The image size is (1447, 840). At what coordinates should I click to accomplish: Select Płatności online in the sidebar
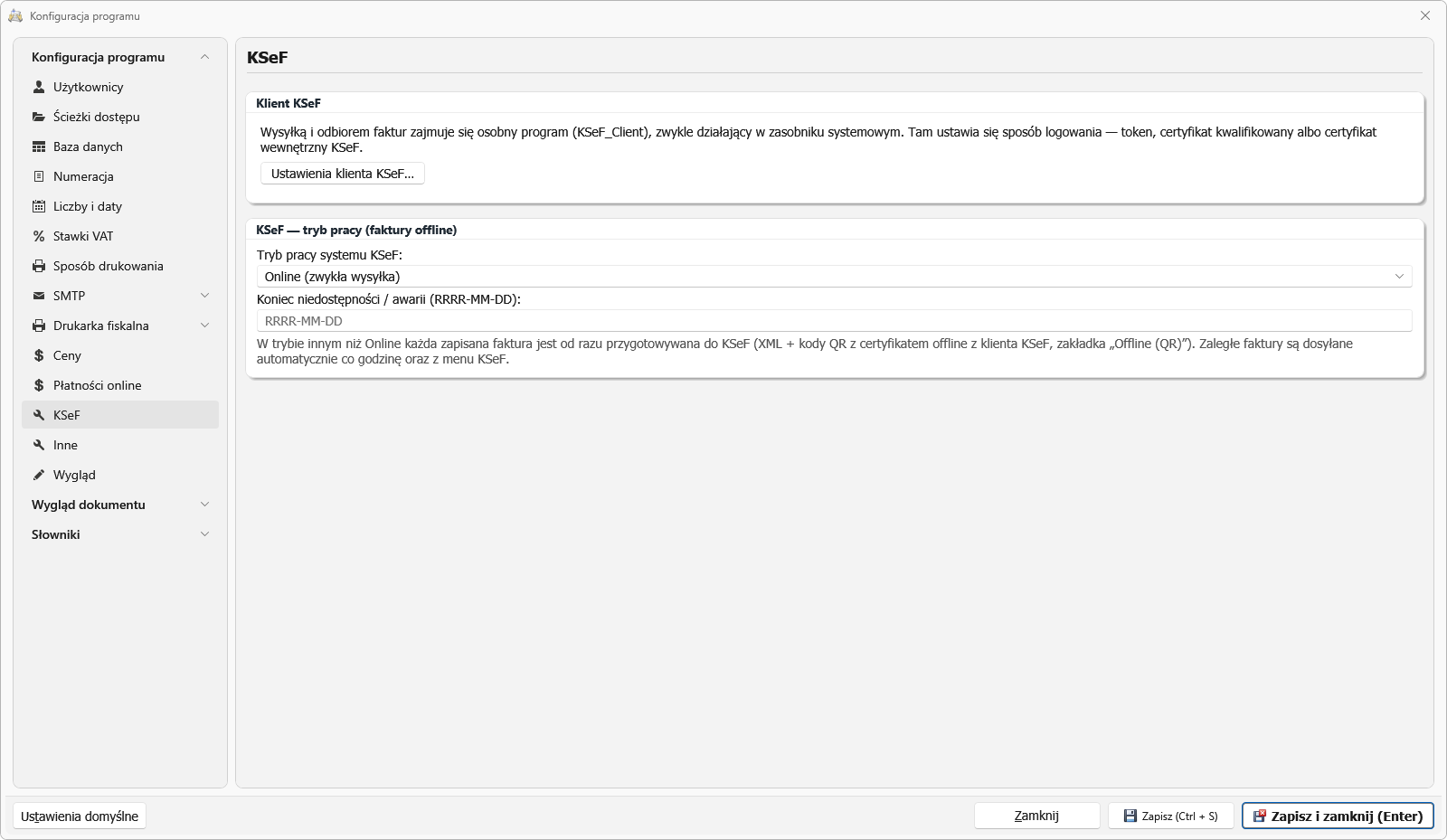coord(120,385)
